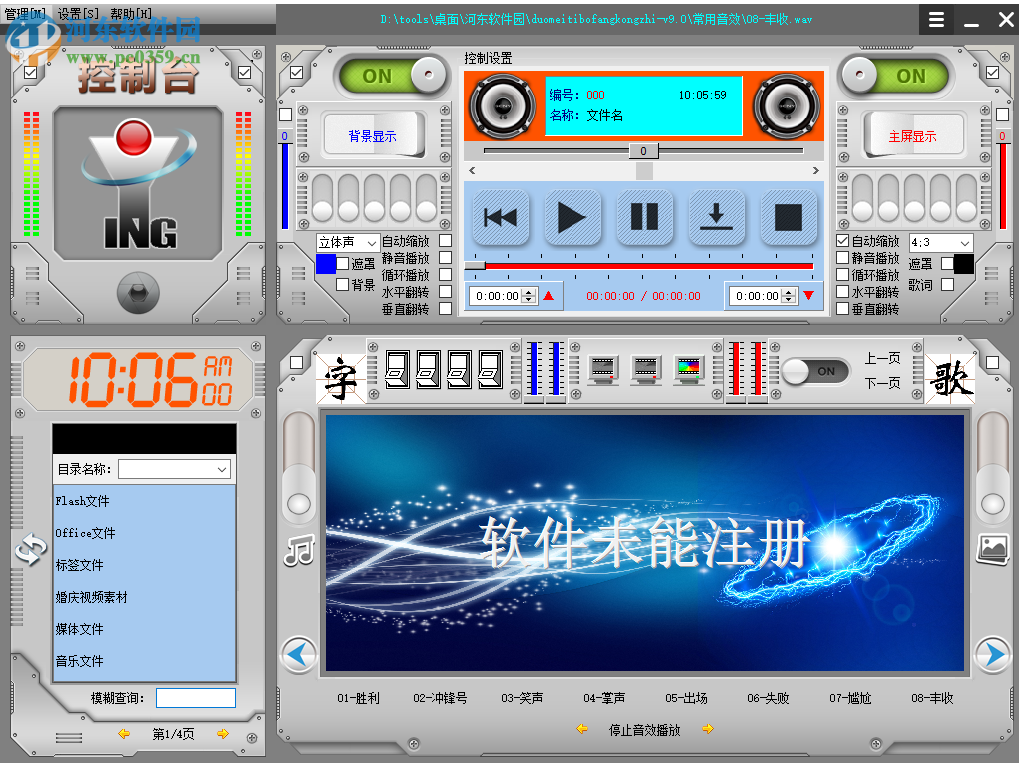
Task: Go to next preview with right blue arrow
Action: click(x=993, y=654)
